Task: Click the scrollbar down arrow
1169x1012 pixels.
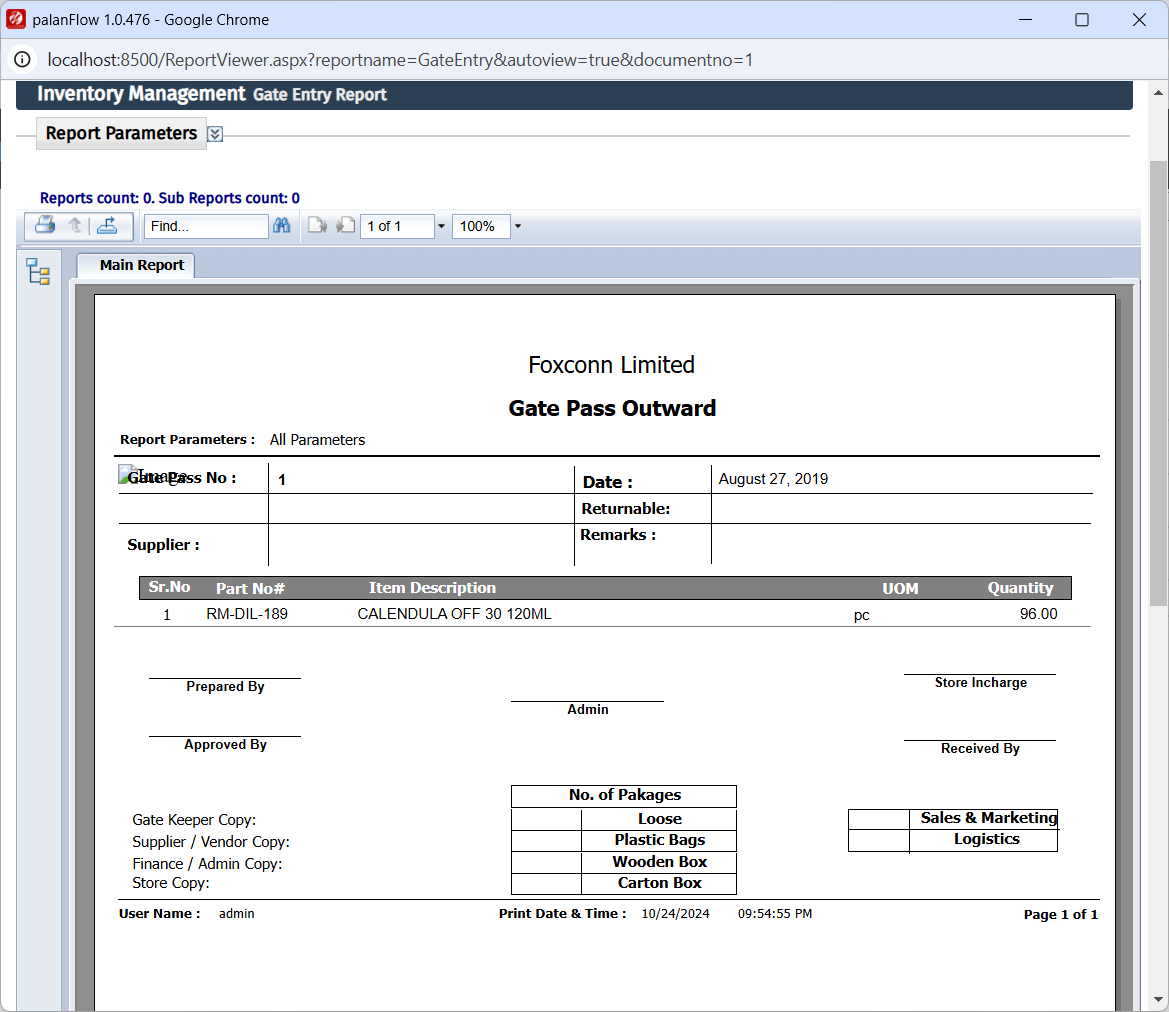Action: tap(1158, 999)
